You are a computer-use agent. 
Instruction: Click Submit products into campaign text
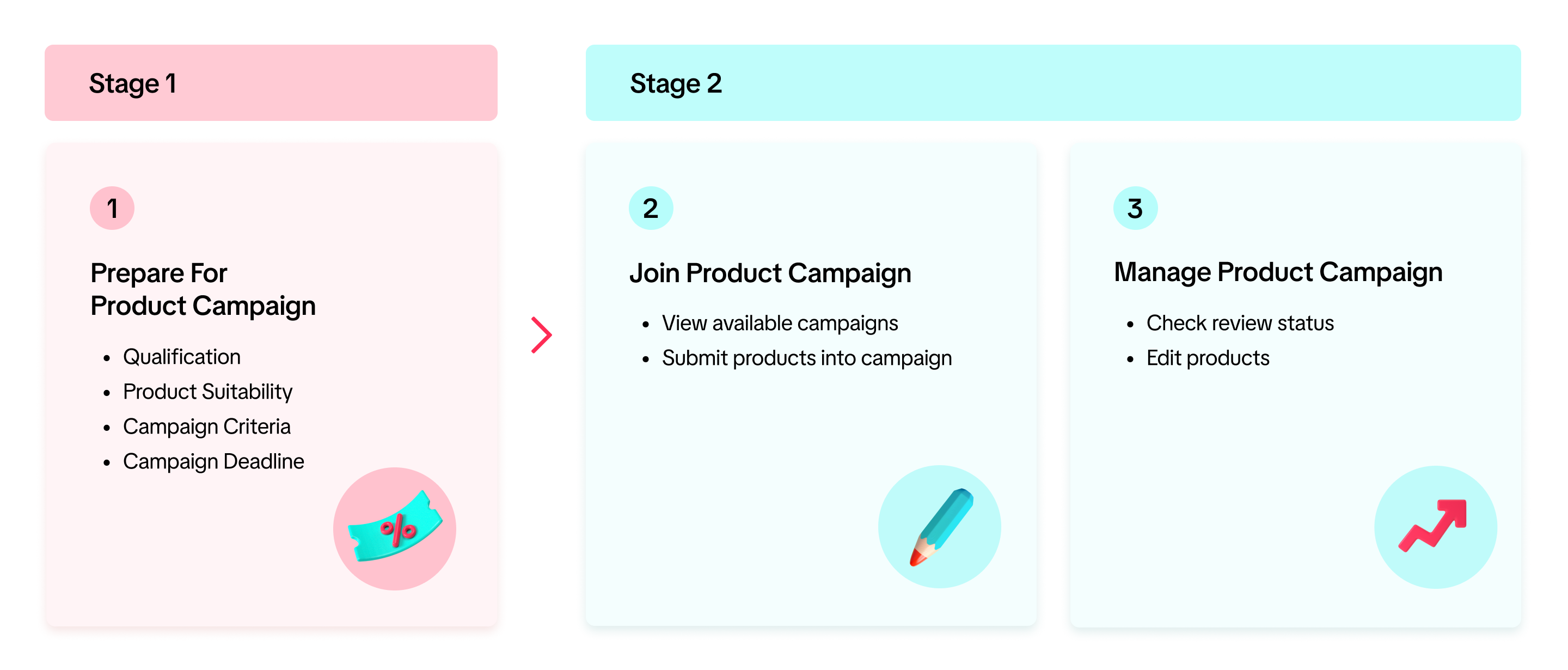point(806,358)
